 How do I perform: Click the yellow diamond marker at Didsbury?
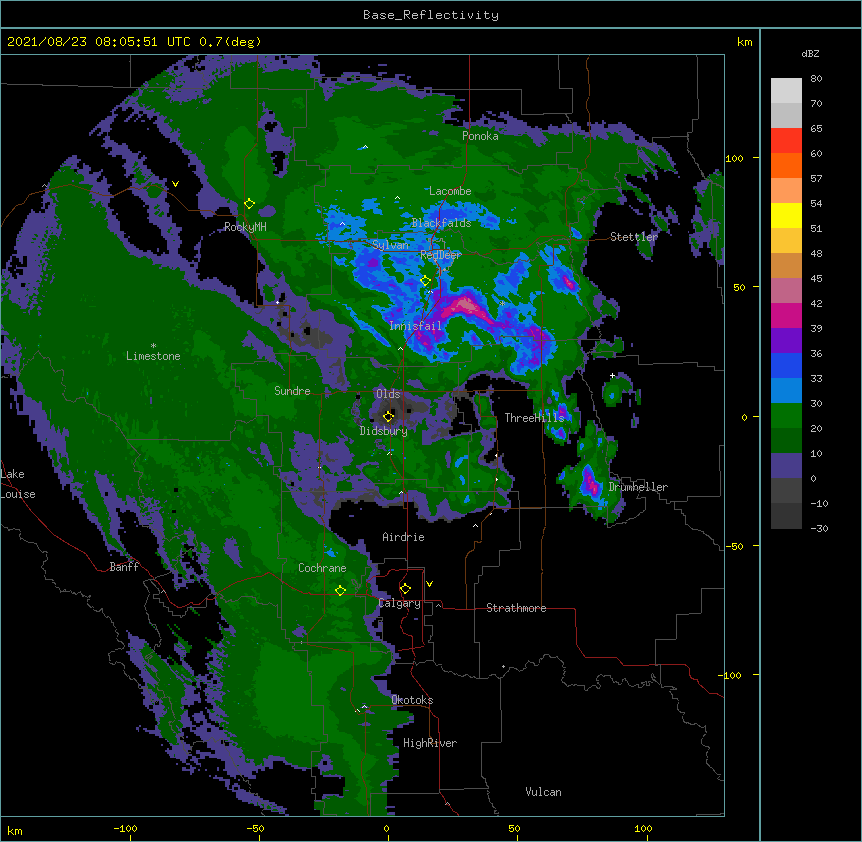[388, 416]
